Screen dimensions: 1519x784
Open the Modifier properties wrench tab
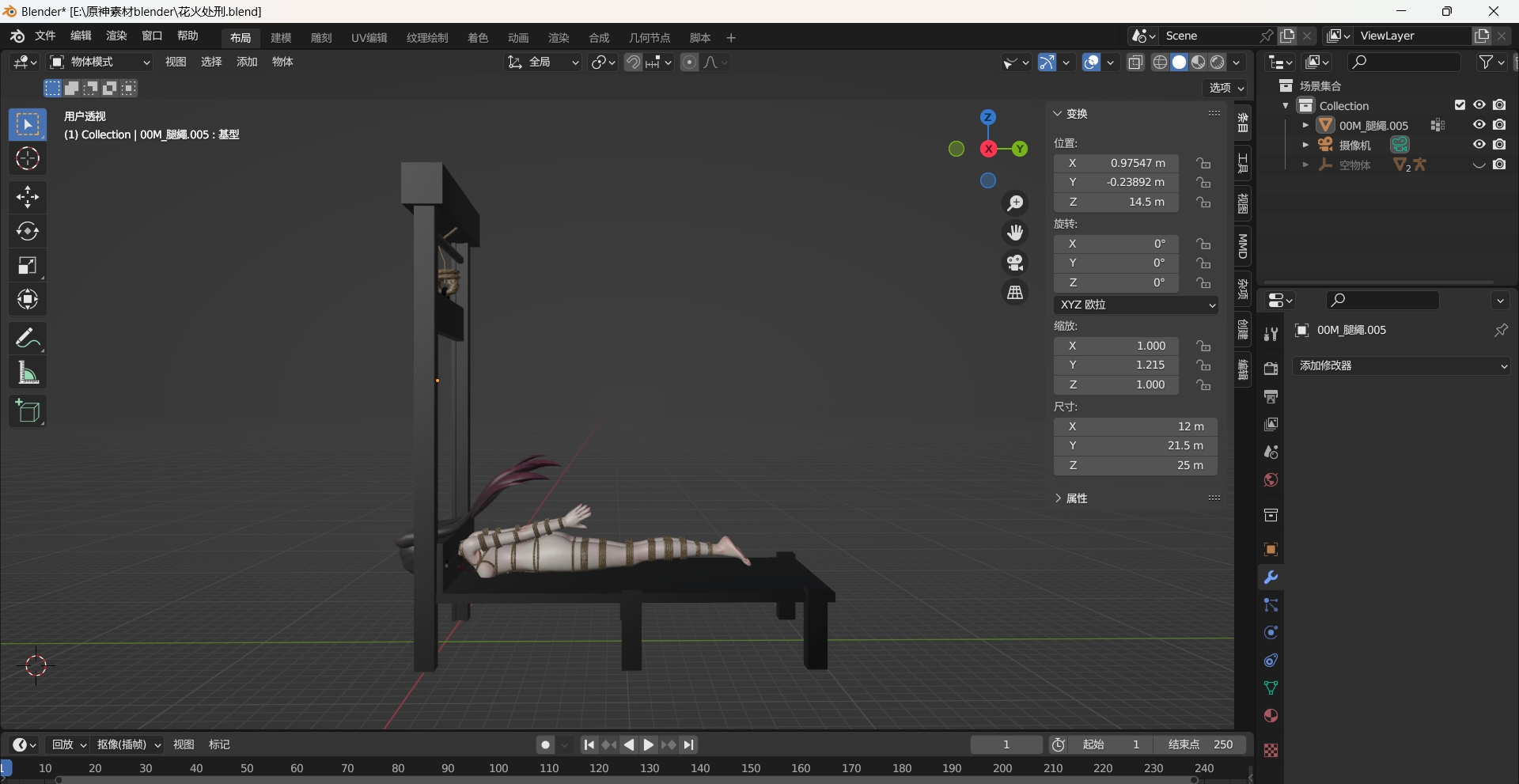[x=1271, y=578]
